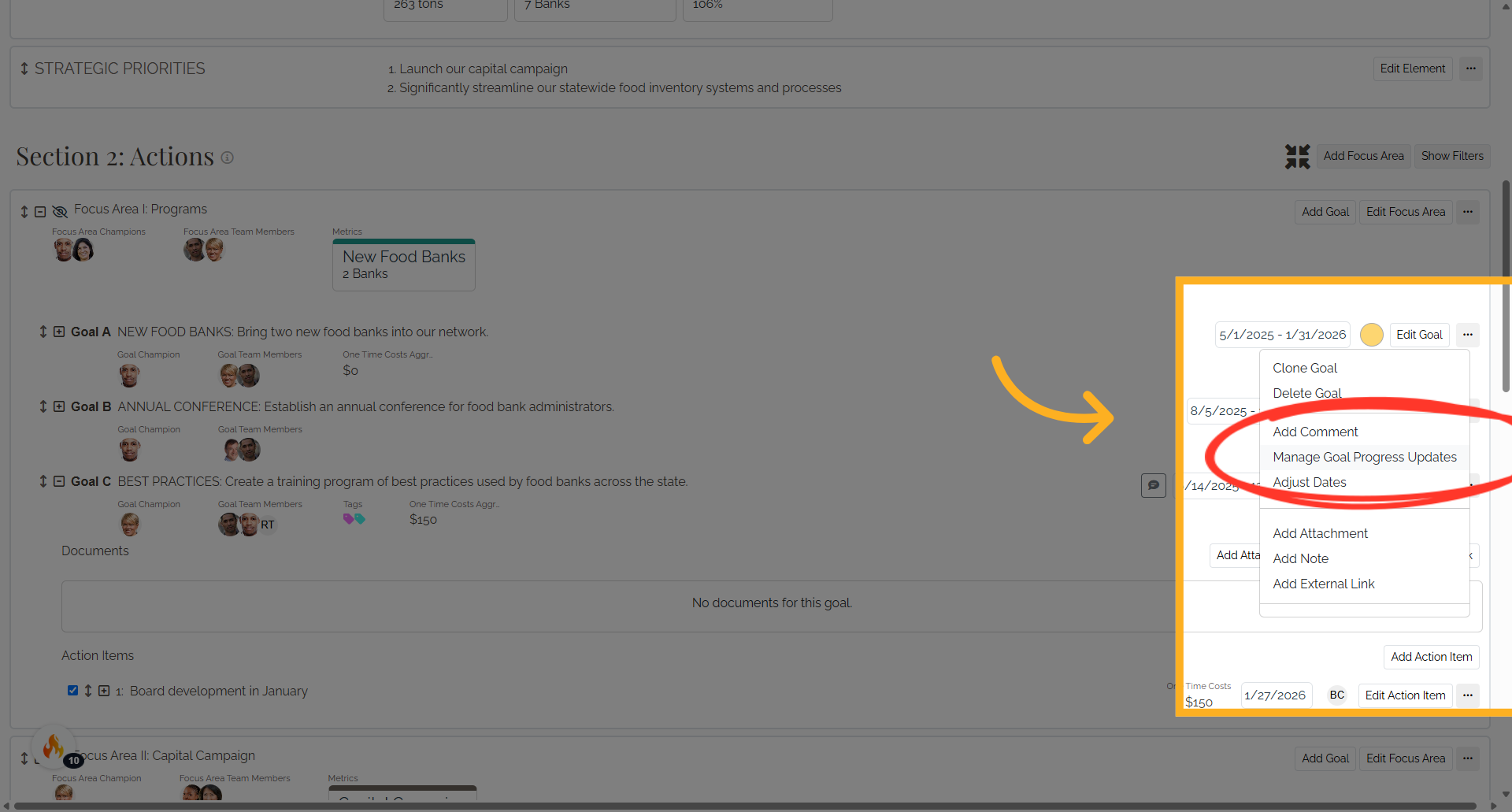Screen dimensions: 1512x812
Task: Click Add Goal for Focus Area I
Action: pos(1325,212)
